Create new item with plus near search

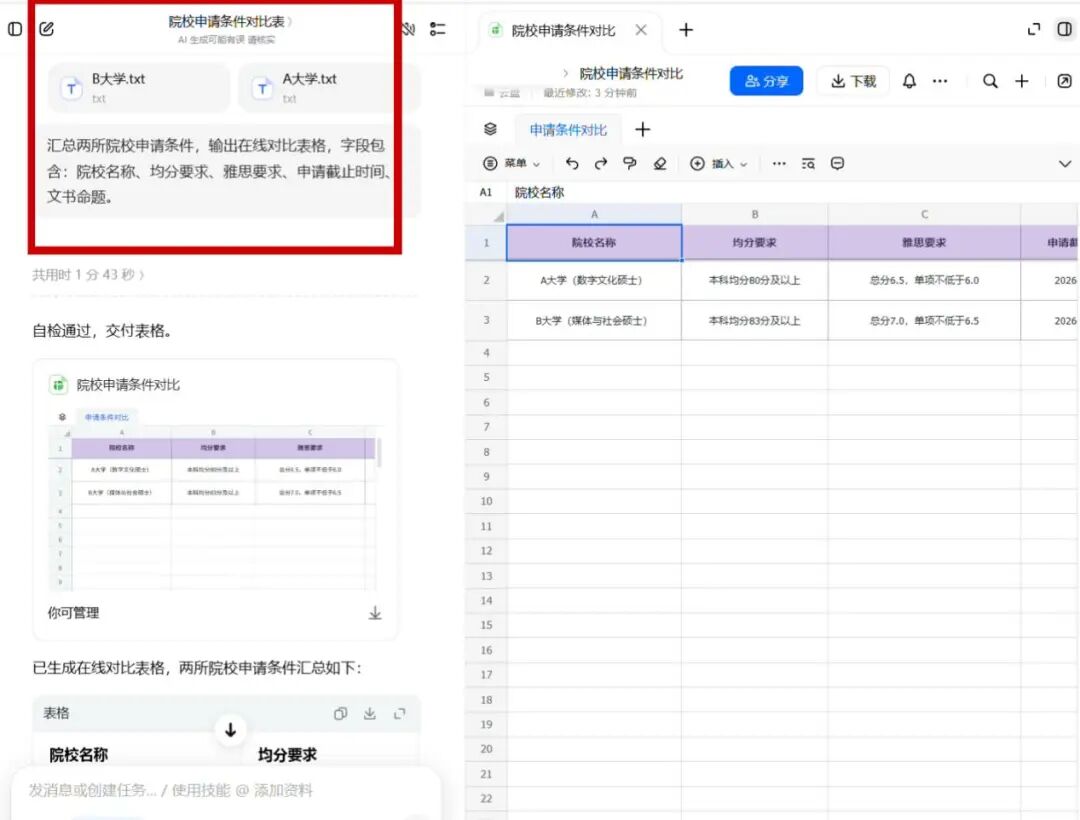1021,81
